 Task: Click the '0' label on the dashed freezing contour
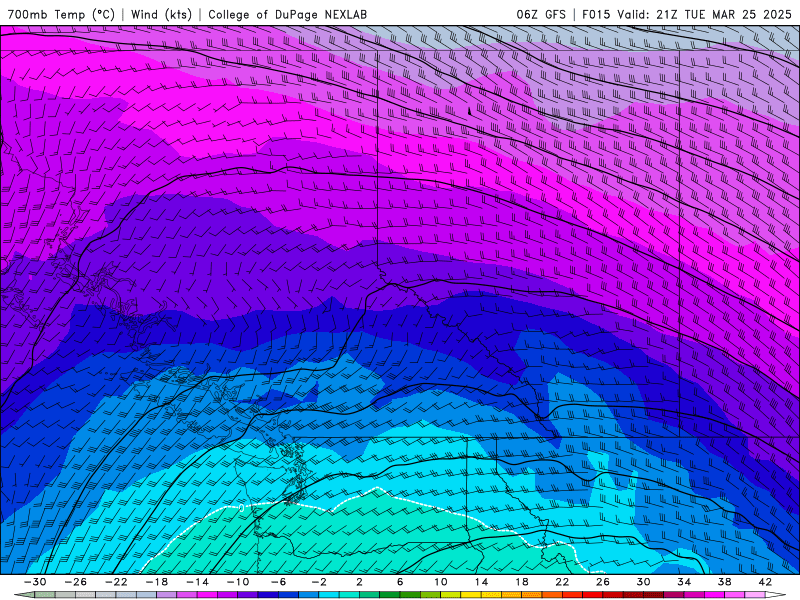(x=241, y=508)
